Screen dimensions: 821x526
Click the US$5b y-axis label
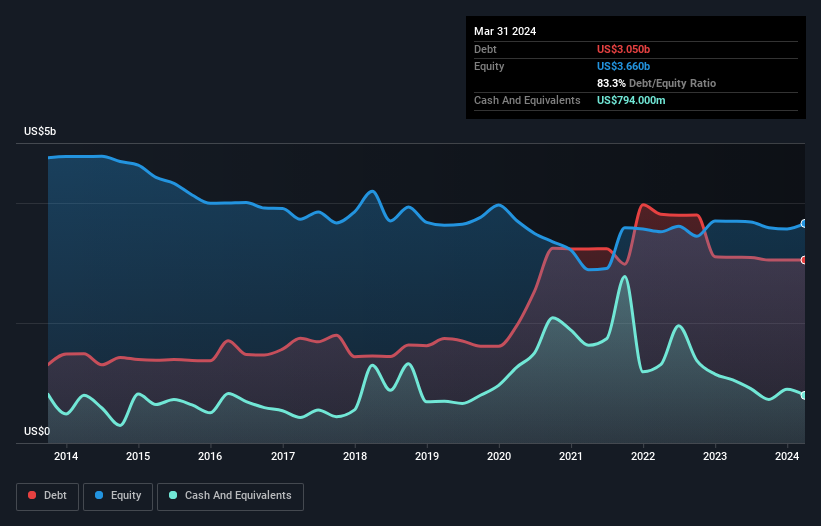tap(40, 131)
